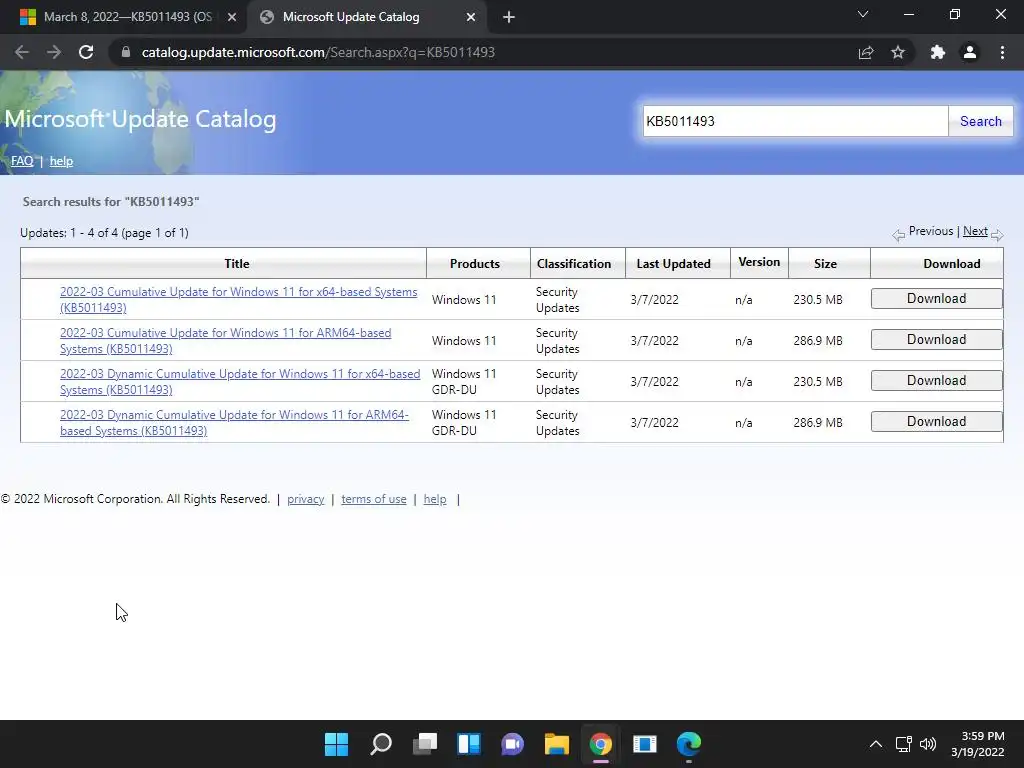Screen dimensions: 1024x768
Task: Click "Updates: 1 - 4 of 4" text
Action: (x=104, y=233)
